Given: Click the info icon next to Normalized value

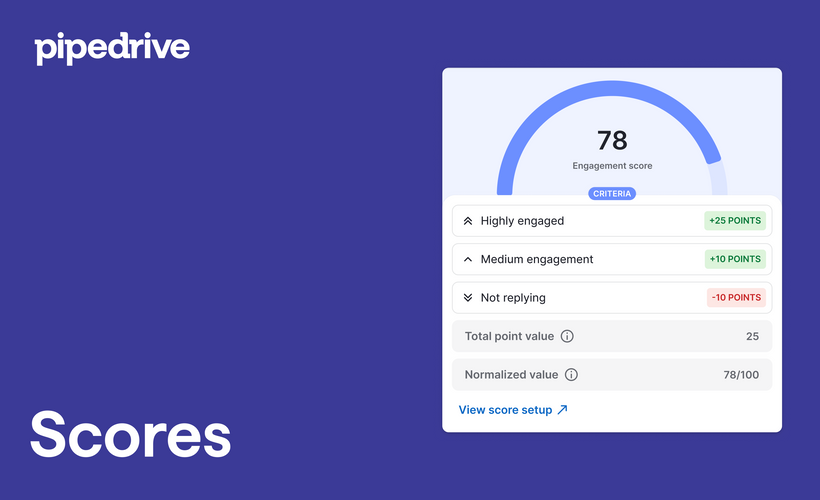Looking at the screenshot, I should [x=572, y=375].
